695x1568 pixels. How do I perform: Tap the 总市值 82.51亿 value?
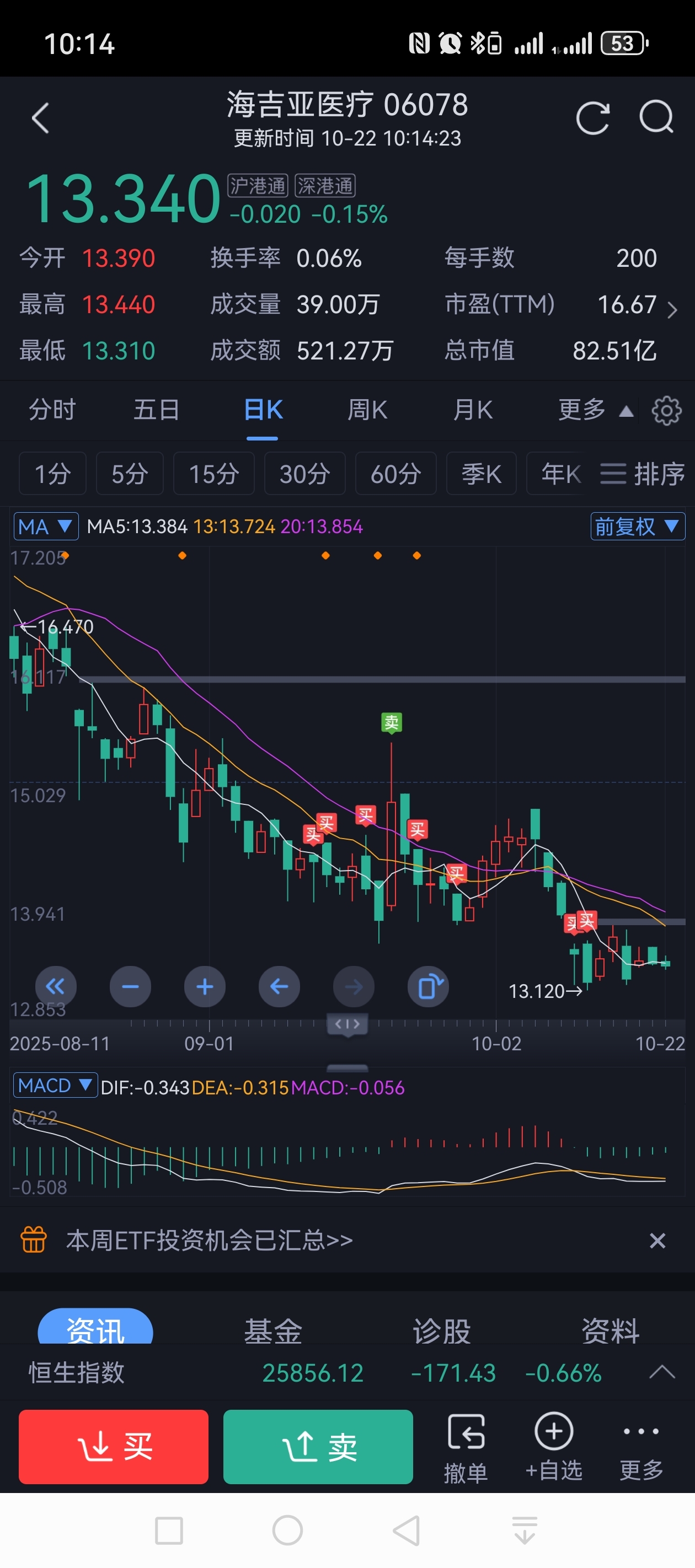point(614,350)
